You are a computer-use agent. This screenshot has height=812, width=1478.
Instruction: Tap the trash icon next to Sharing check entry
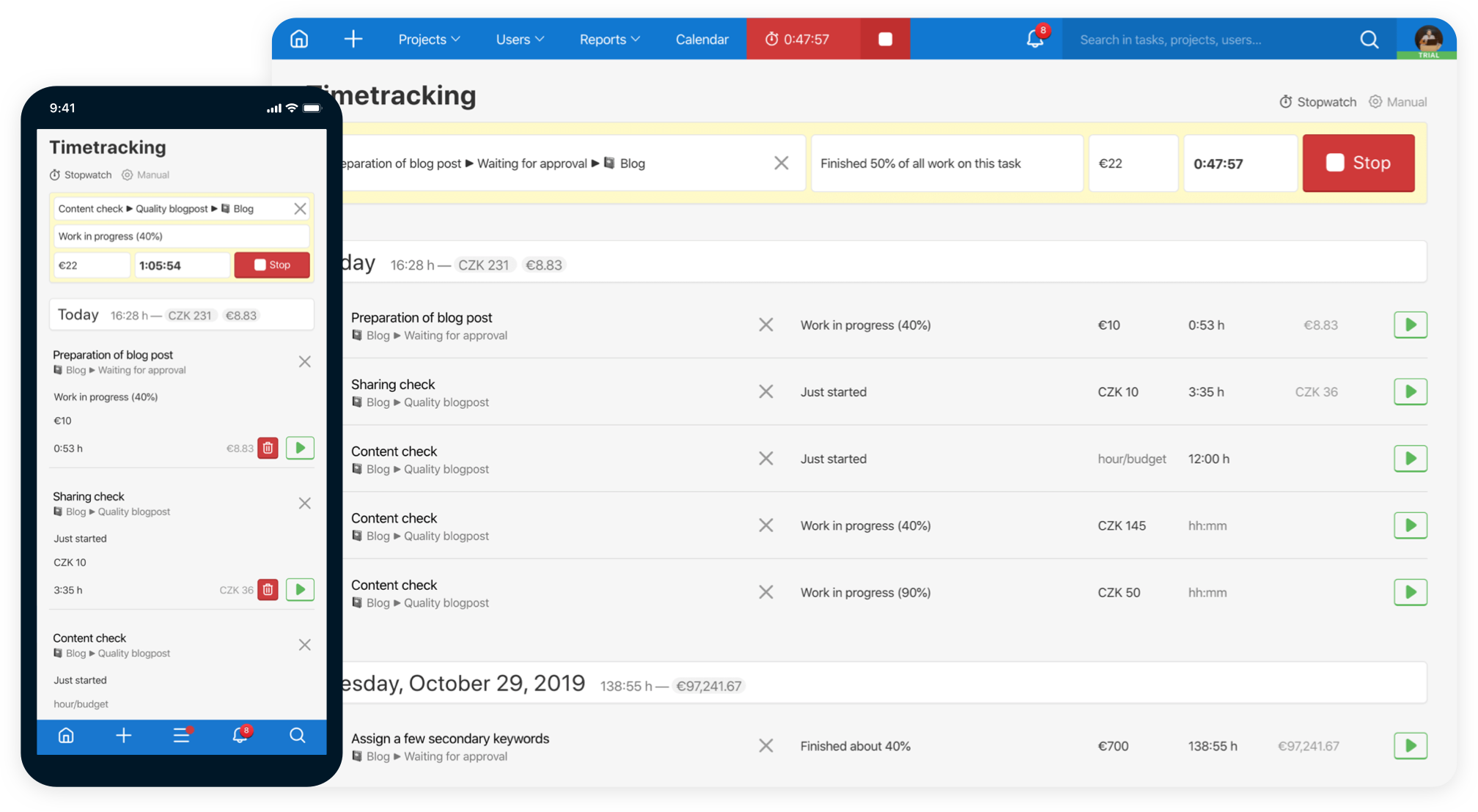268,589
